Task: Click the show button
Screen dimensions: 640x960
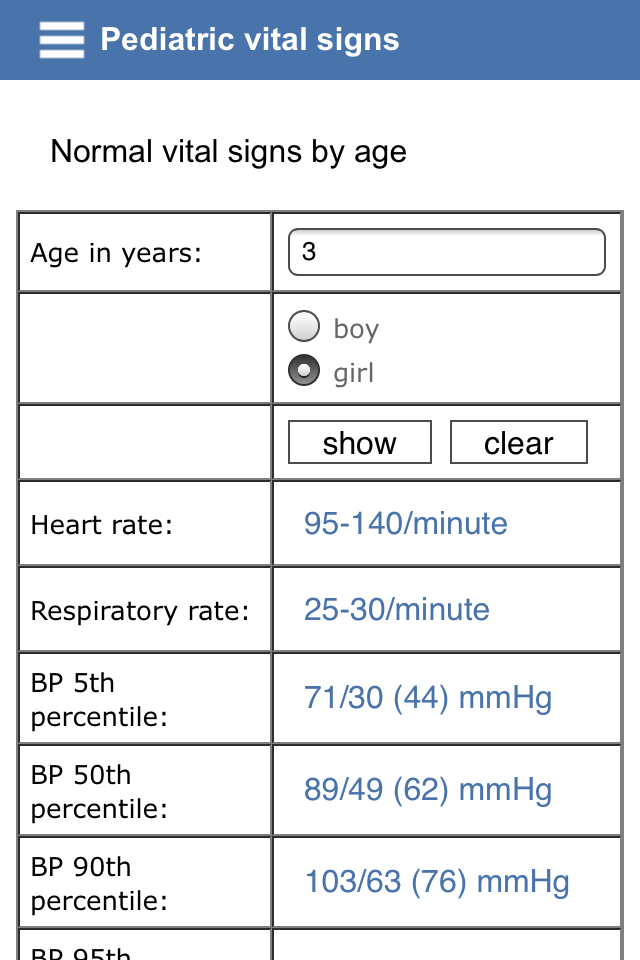Action: point(360,442)
